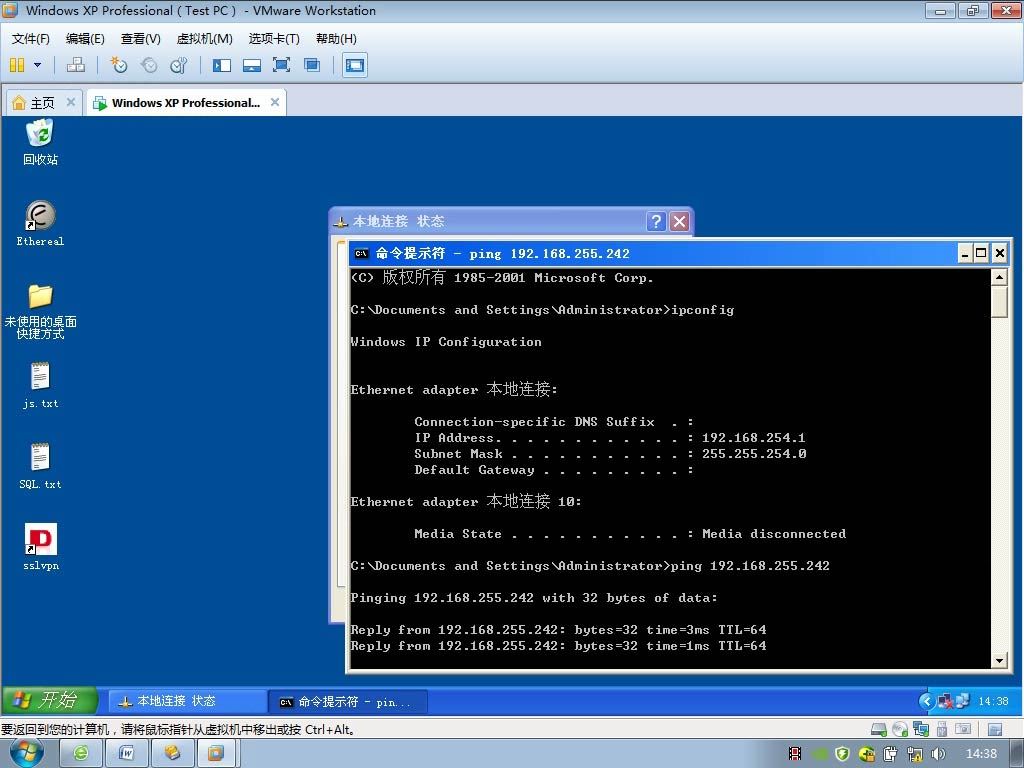Open the 文件(F) menu
1024x768 pixels.
pos(30,39)
